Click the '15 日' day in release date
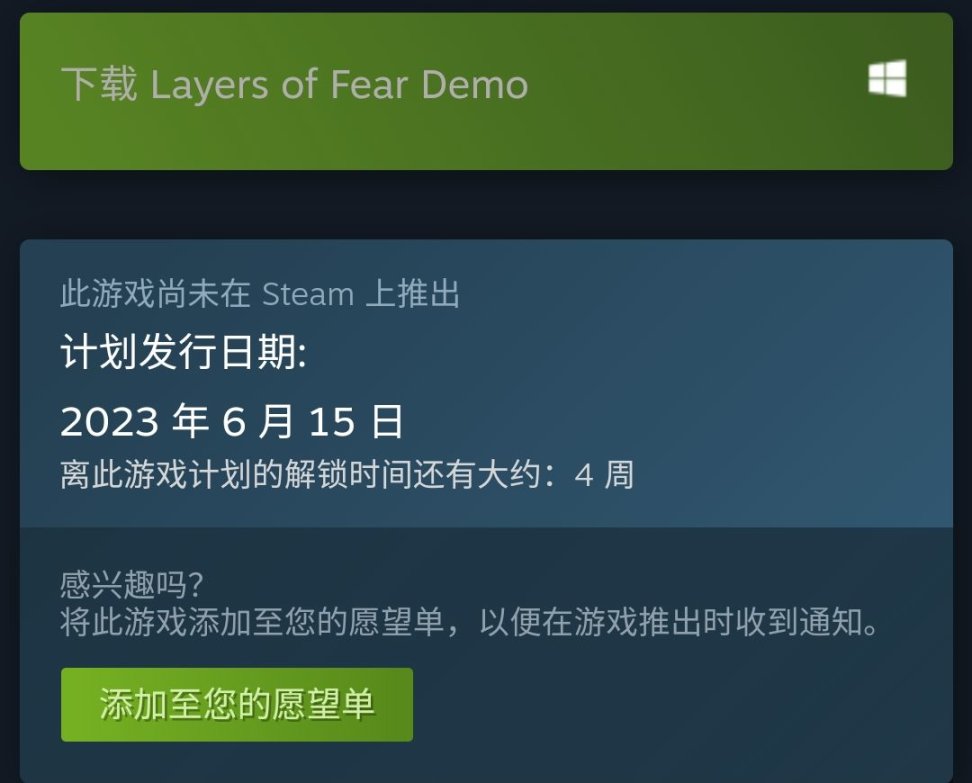This screenshot has width=972, height=783. [356, 422]
